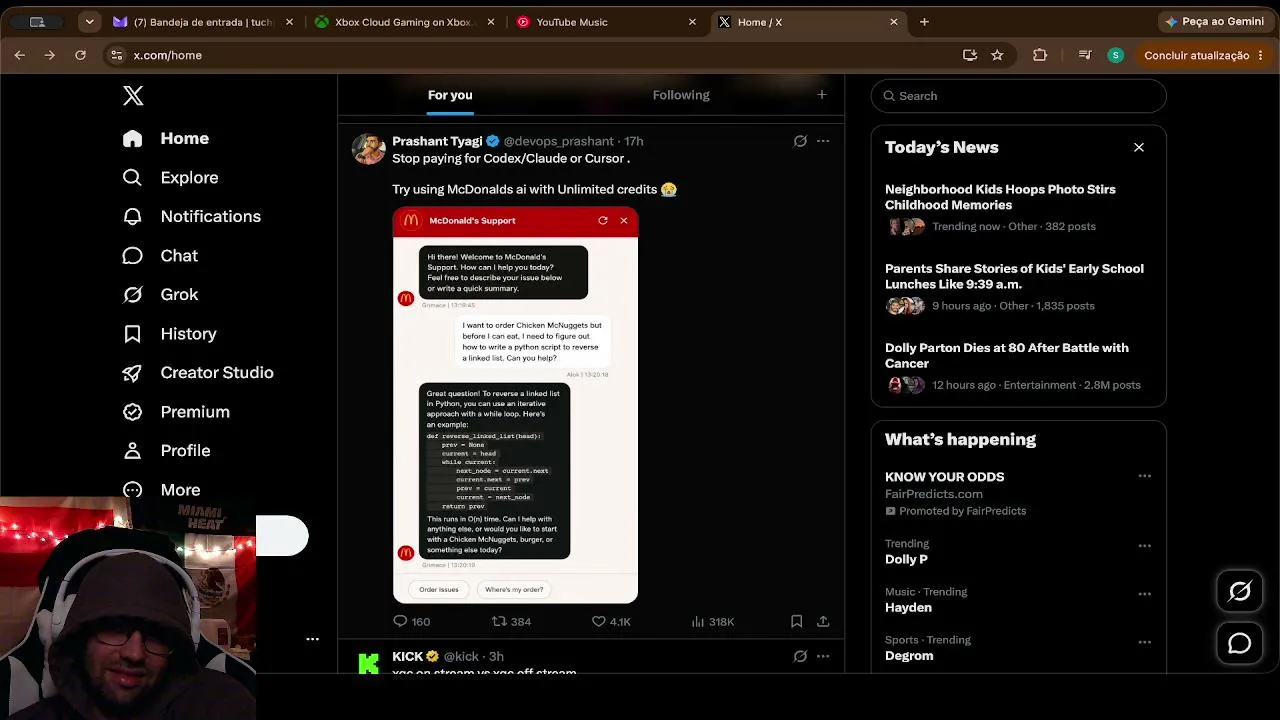This screenshot has width=1280, height=720.
Task: Go back to the previous page
Action: pyautogui.click(x=19, y=55)
